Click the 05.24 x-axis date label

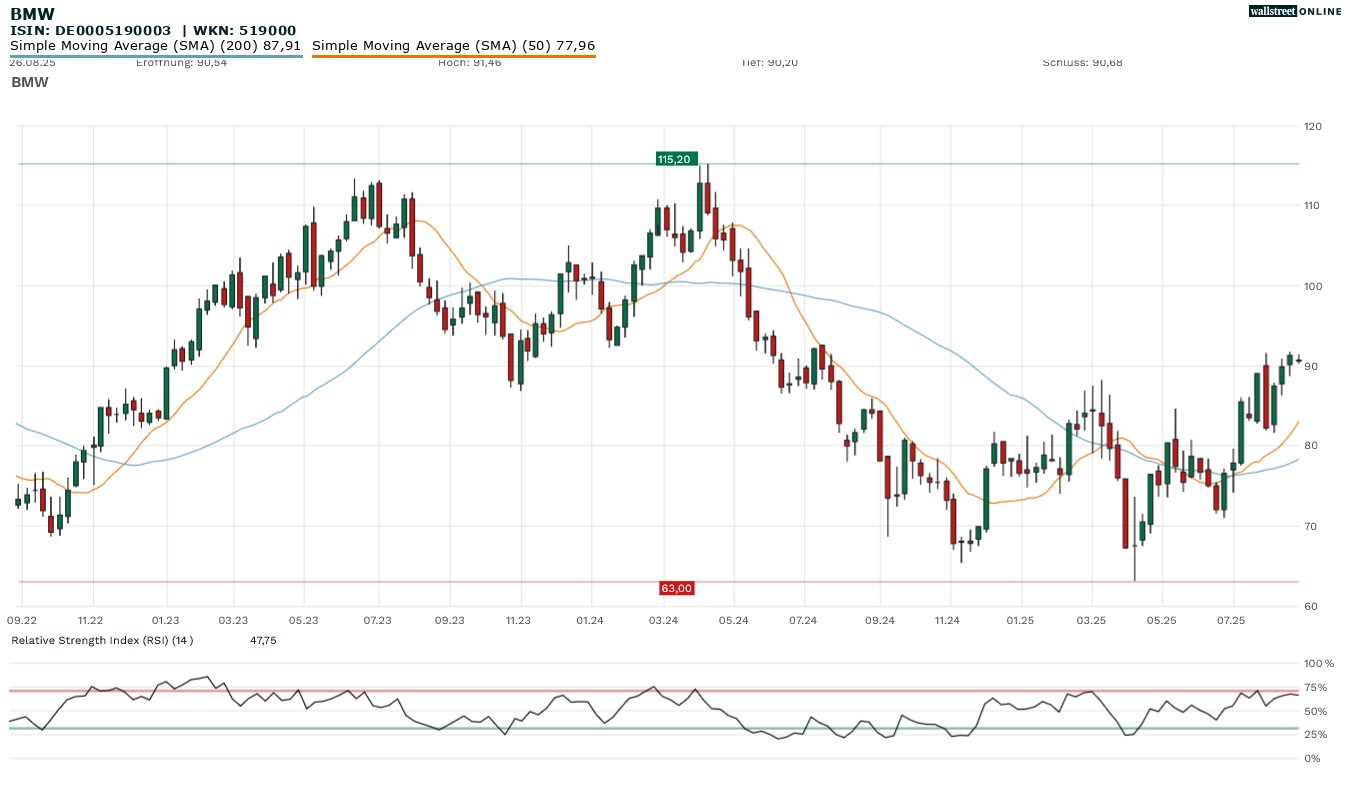[734, 621]
